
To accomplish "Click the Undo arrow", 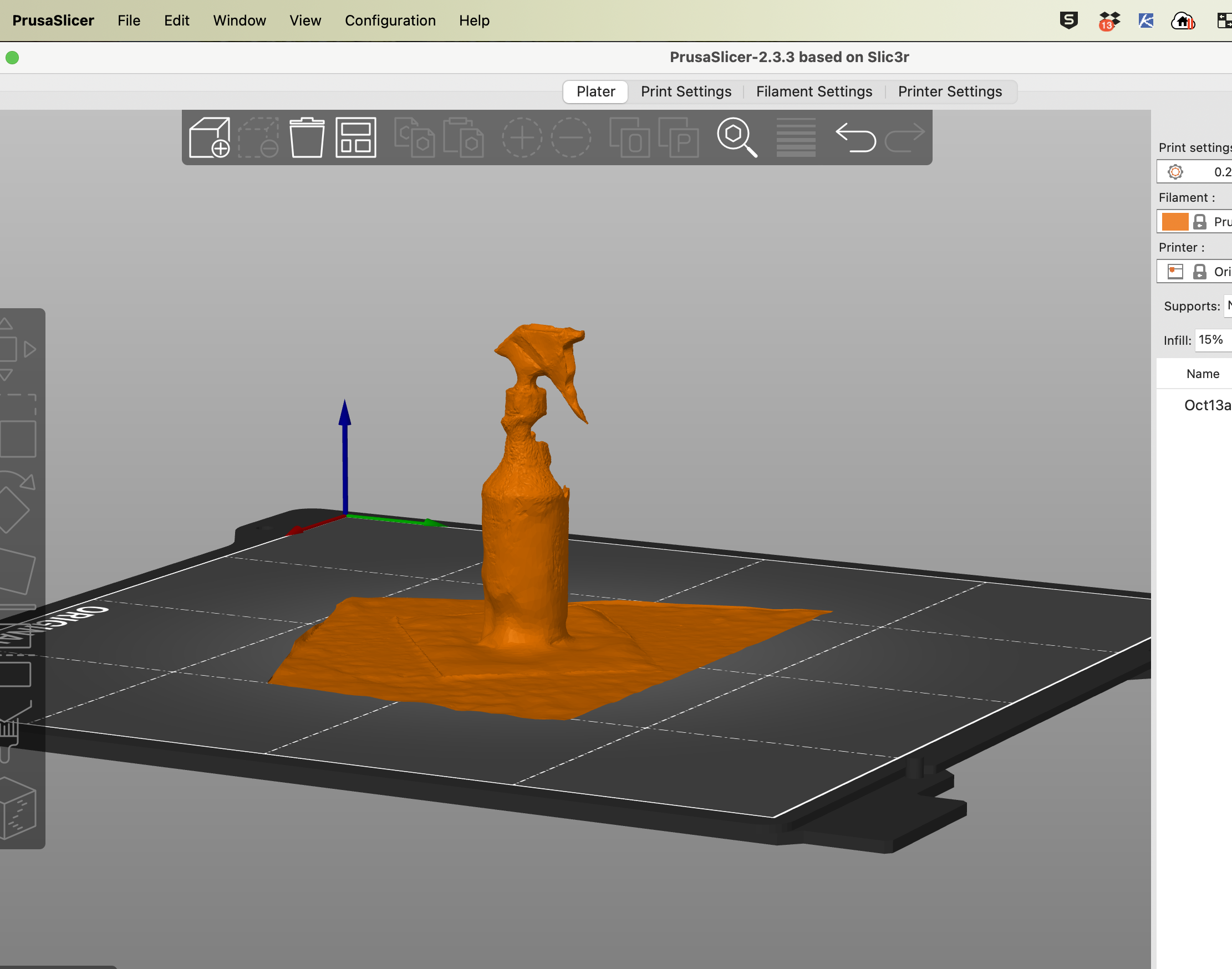I will (x=856, y=137).
